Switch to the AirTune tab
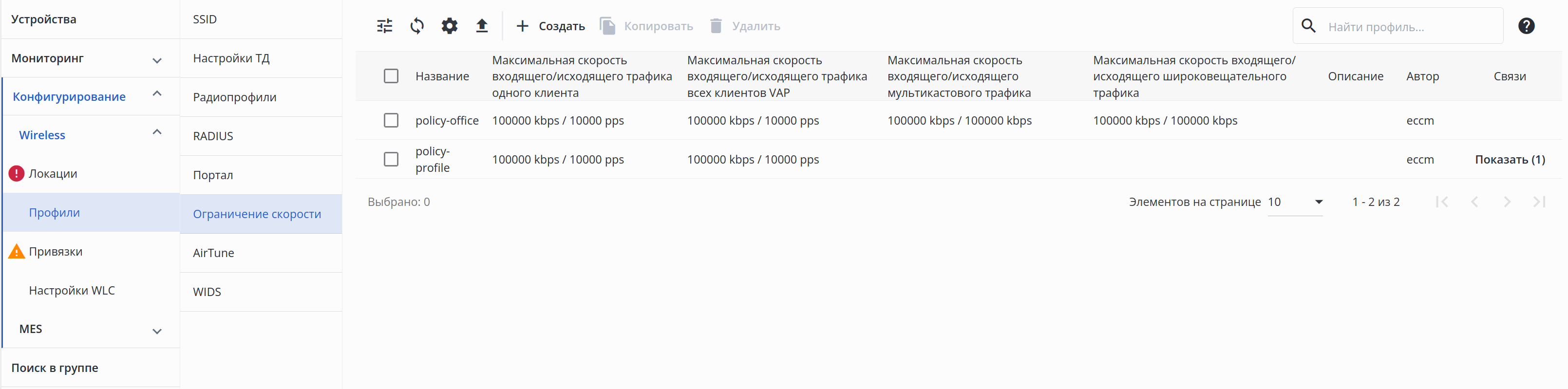Viewport: 1568px width, 389px height. [214, 253]
